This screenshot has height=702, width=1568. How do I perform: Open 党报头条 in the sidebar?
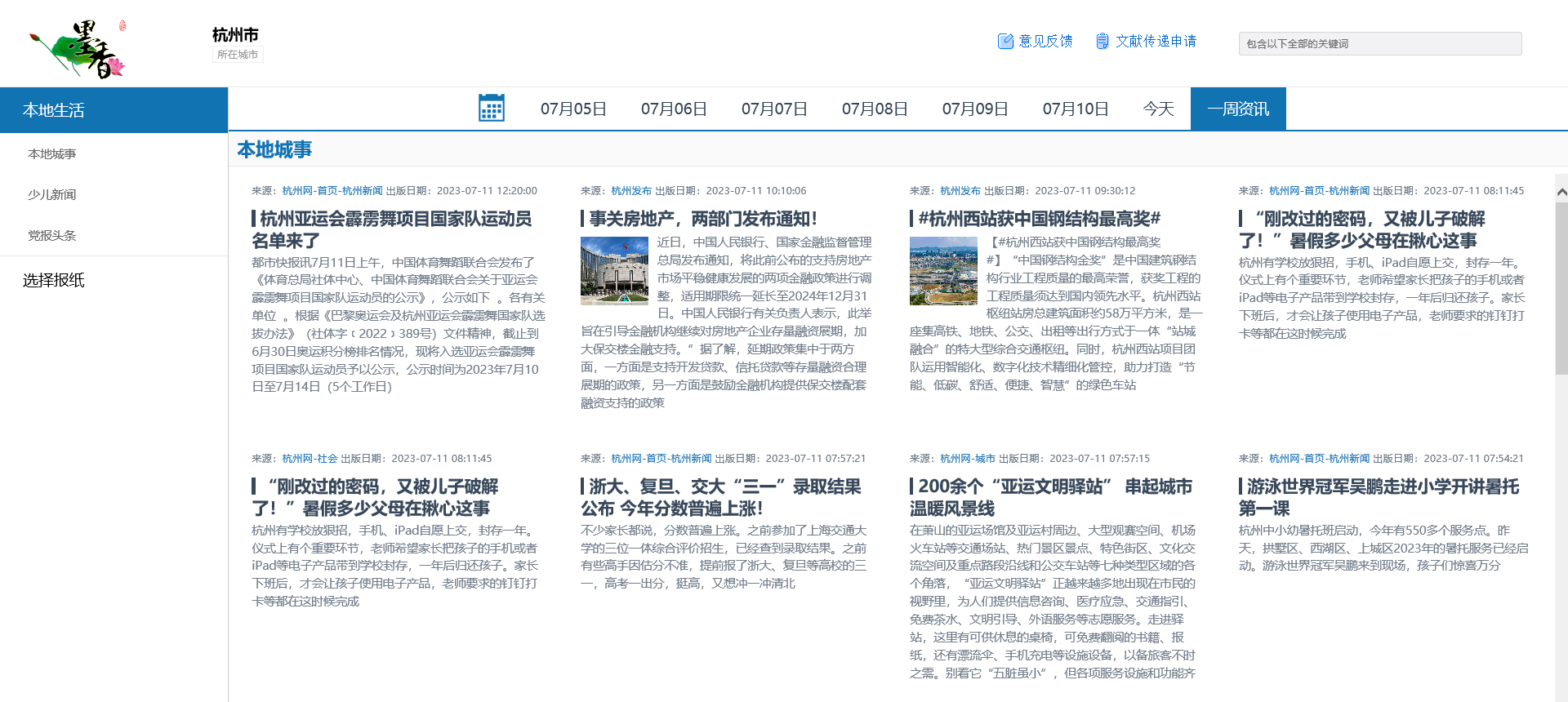point(52,235)
